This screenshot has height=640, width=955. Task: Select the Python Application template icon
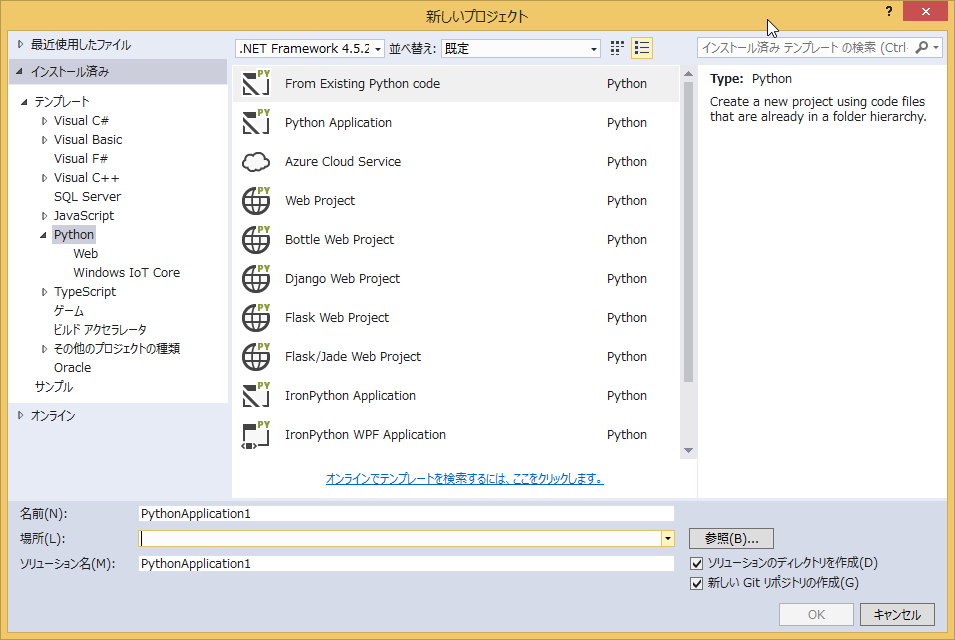[x=257, y=123]
